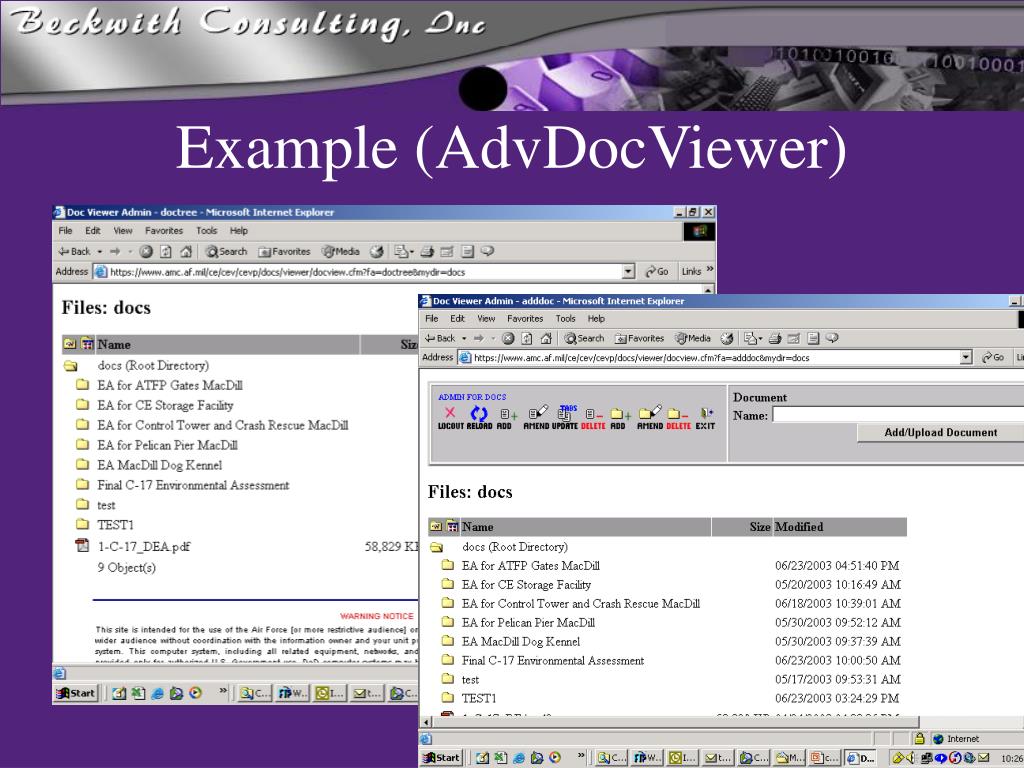Viewport: 1024px width, 768px height.
Task: Click the Add/Upload Document button
Action: [940, 432]
